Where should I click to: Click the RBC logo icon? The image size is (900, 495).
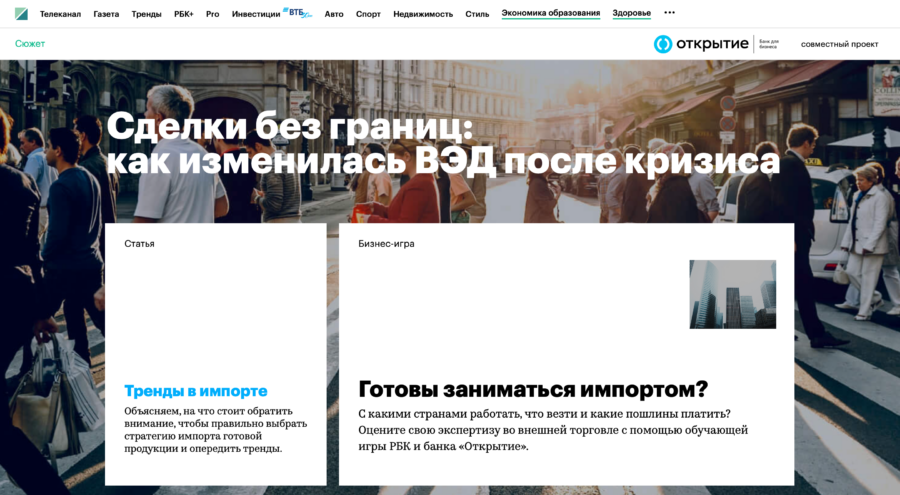(21, 14)
